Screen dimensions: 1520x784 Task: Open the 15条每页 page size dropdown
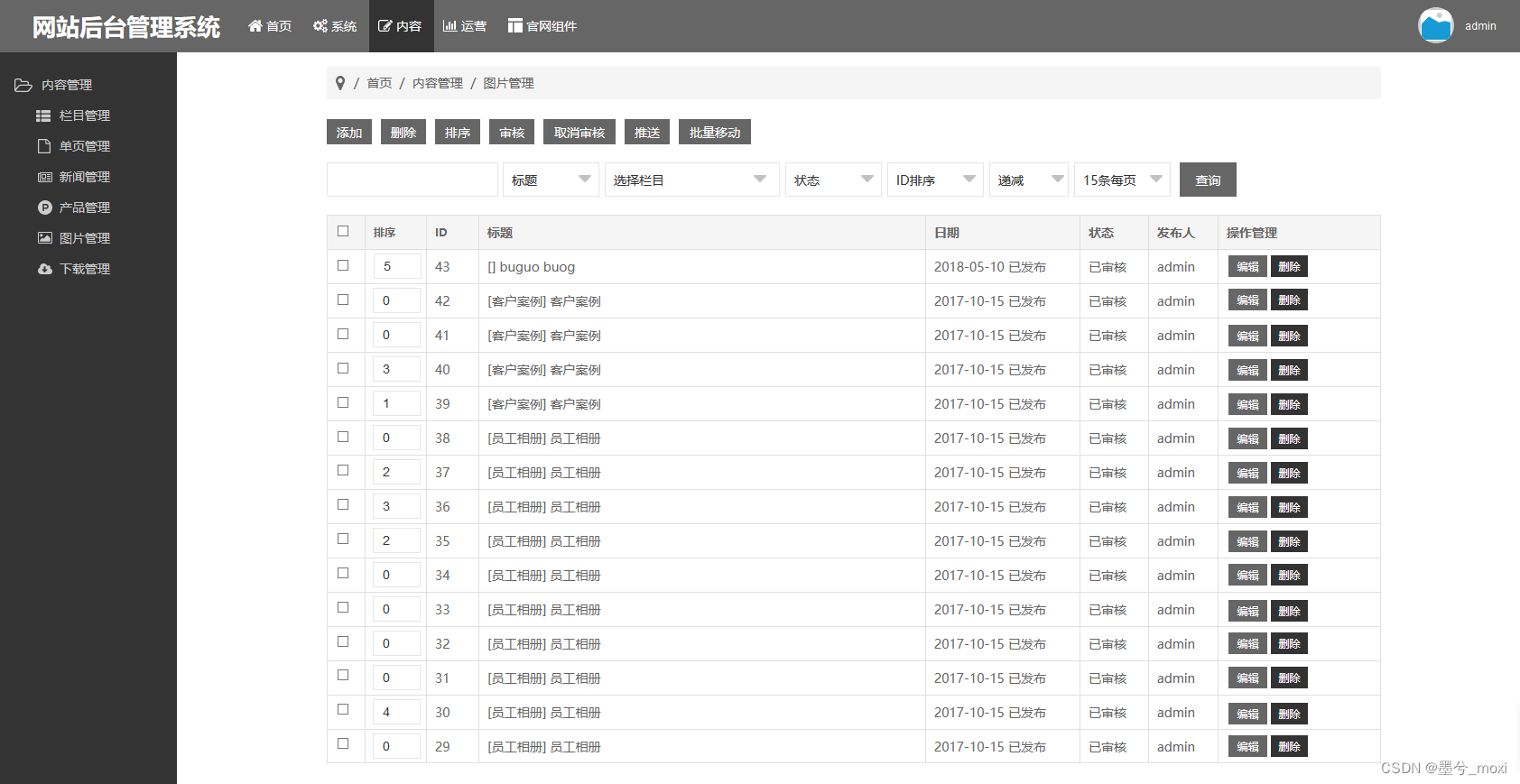(1122, 180)
